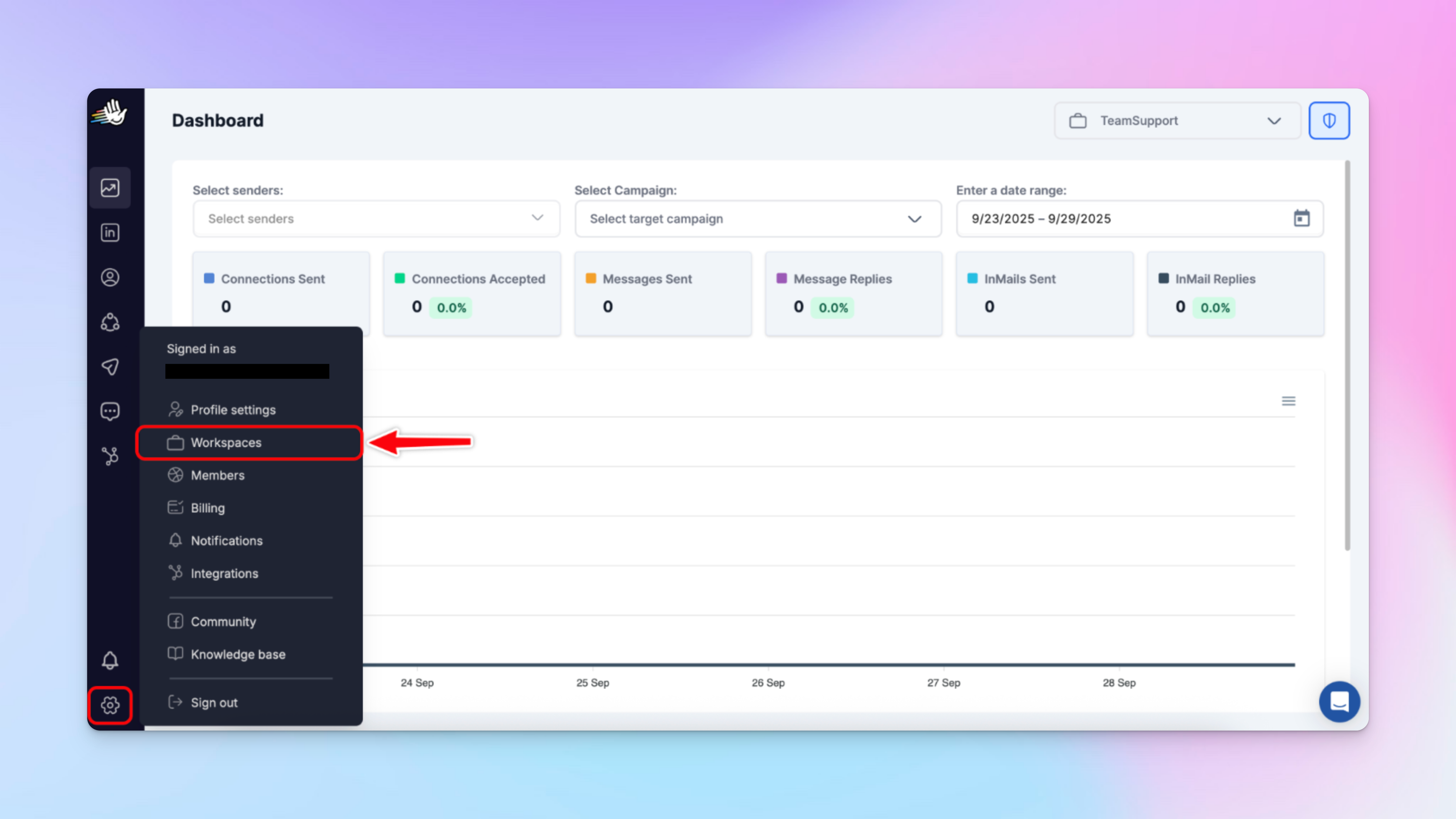Click the blue shield button top right
The height and width of the screenshot is (819, 1456).
coord(1329,120)
